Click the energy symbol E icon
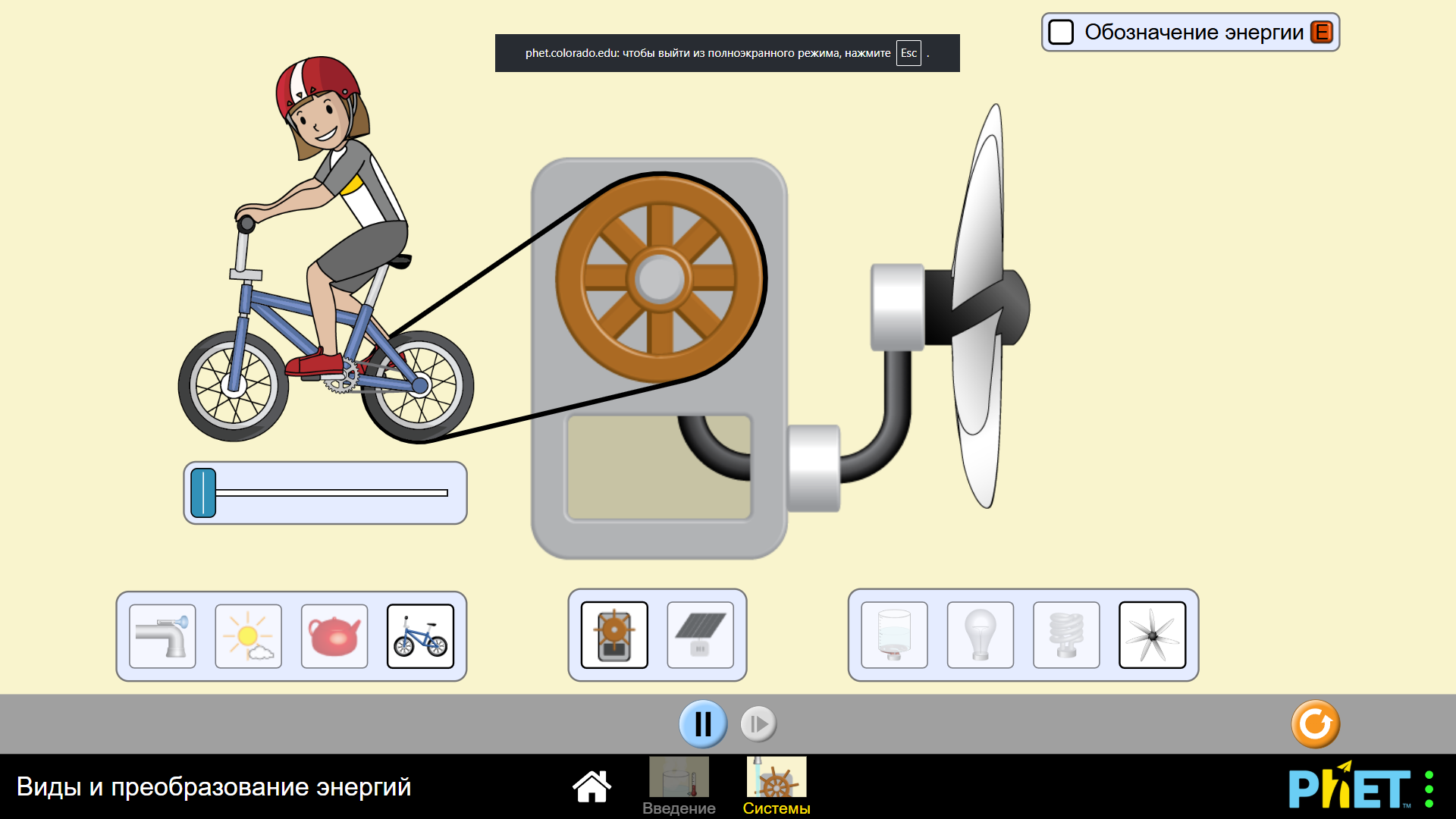 [x=1322, y=32]
